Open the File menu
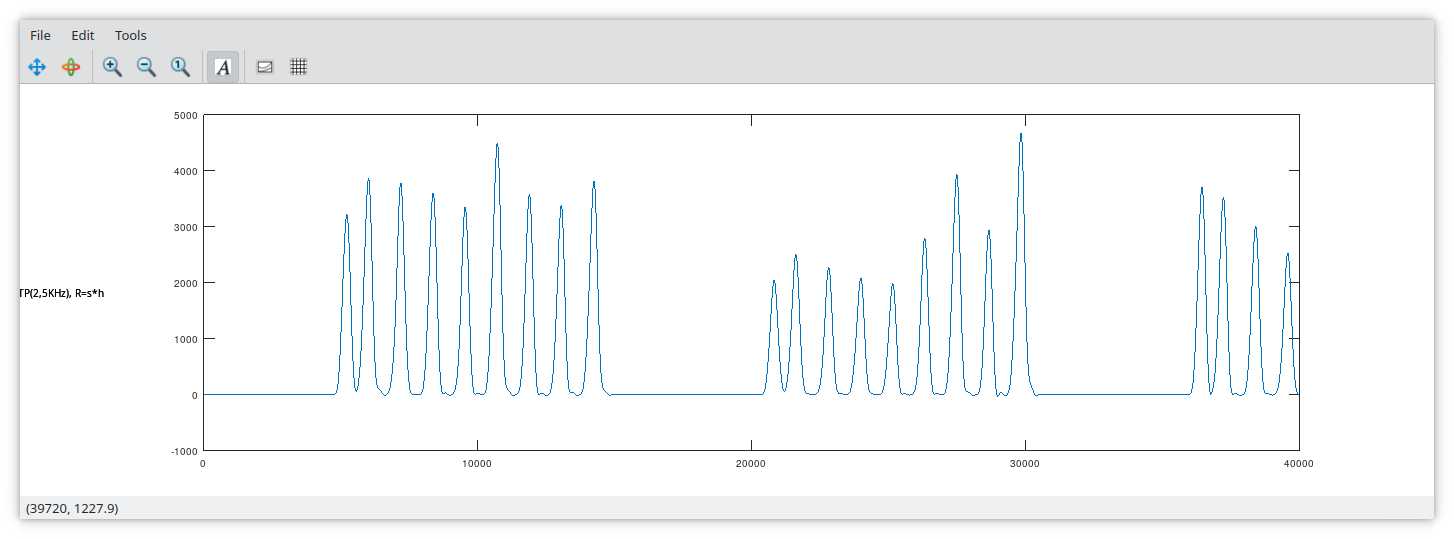The width and height of the screenshot is (1454, 539). pos(40,35)
